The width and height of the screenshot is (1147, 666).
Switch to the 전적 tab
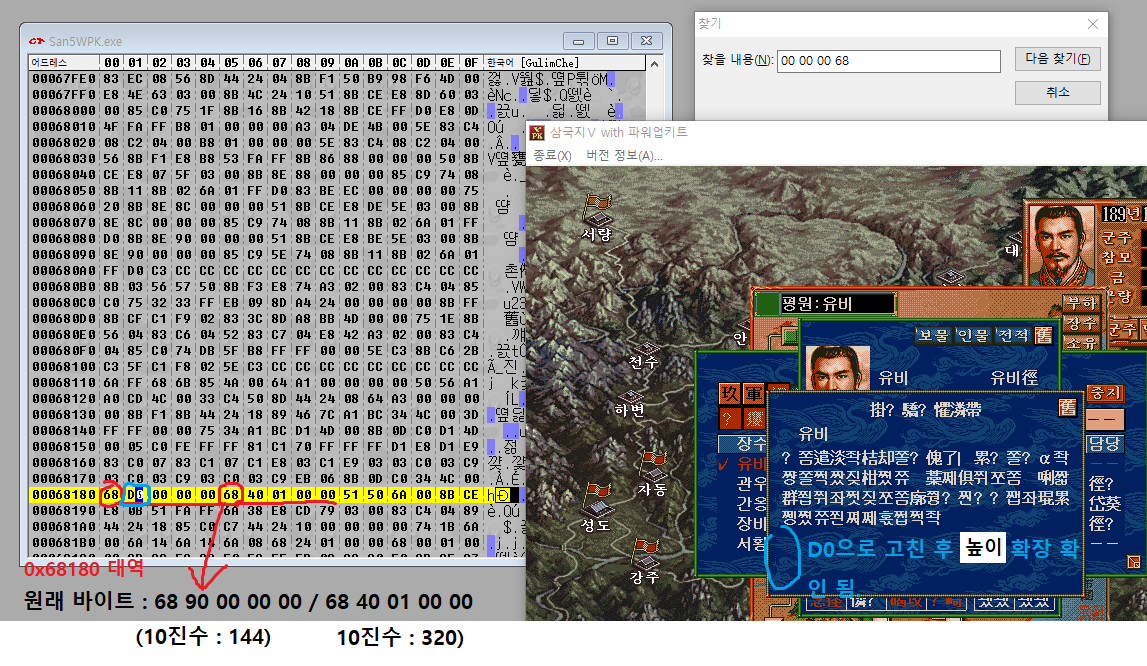[x=1012, y=335]
